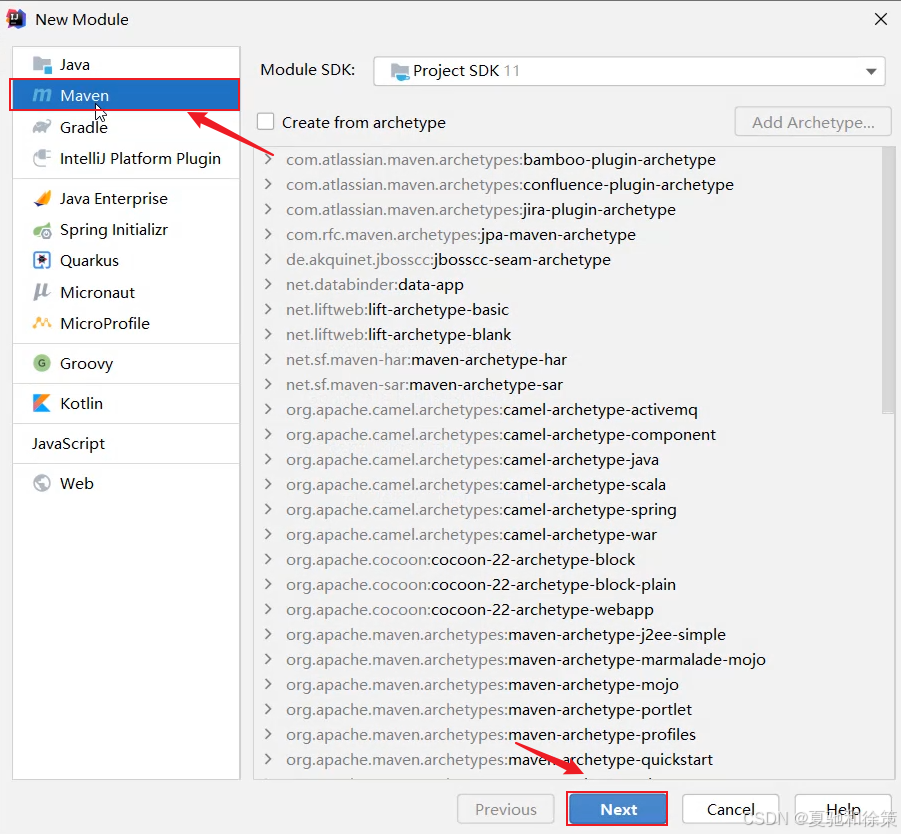Click the Project SDK 11 field
This screenshot has width=901, height=834.
pos(629,71)
